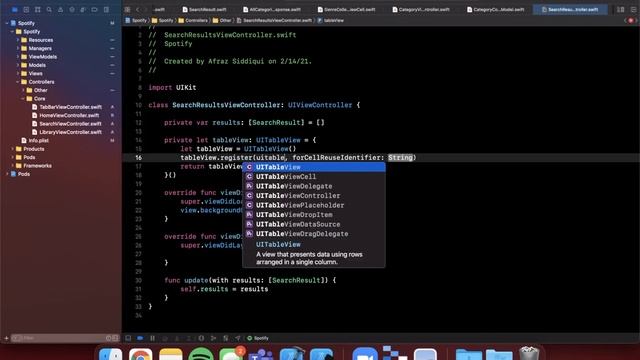Choose UITableViewDataSource from autocomplete
640x360 pixels.
pyautogui.click(x=313, y=224)
